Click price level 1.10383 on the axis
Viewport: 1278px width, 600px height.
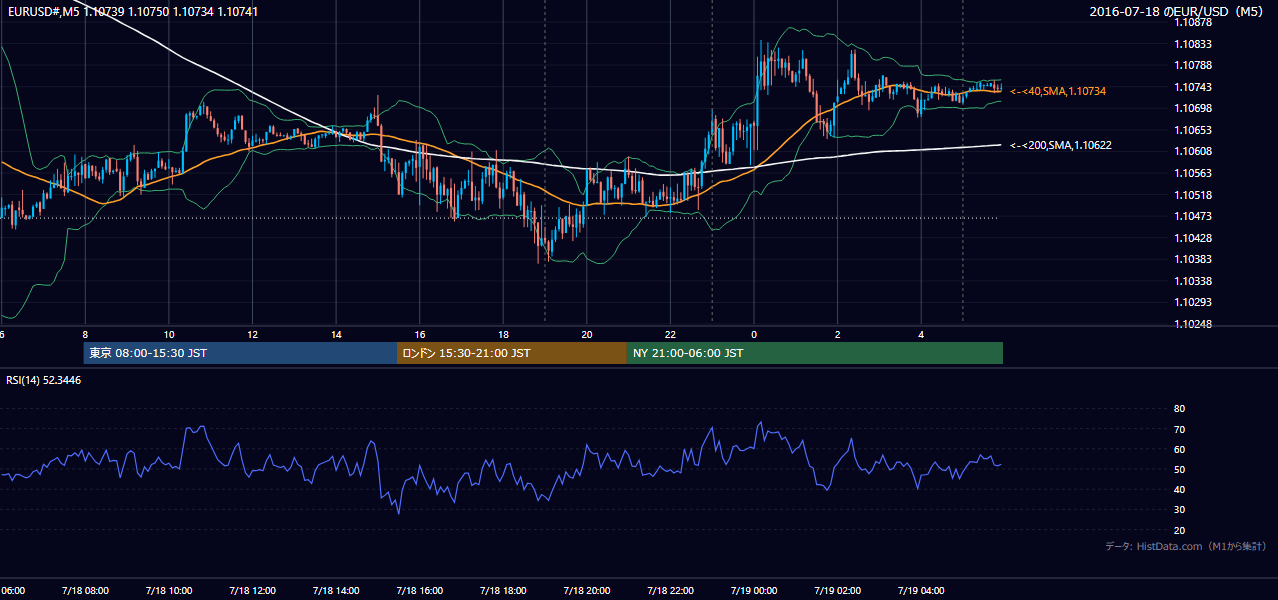1192,259
